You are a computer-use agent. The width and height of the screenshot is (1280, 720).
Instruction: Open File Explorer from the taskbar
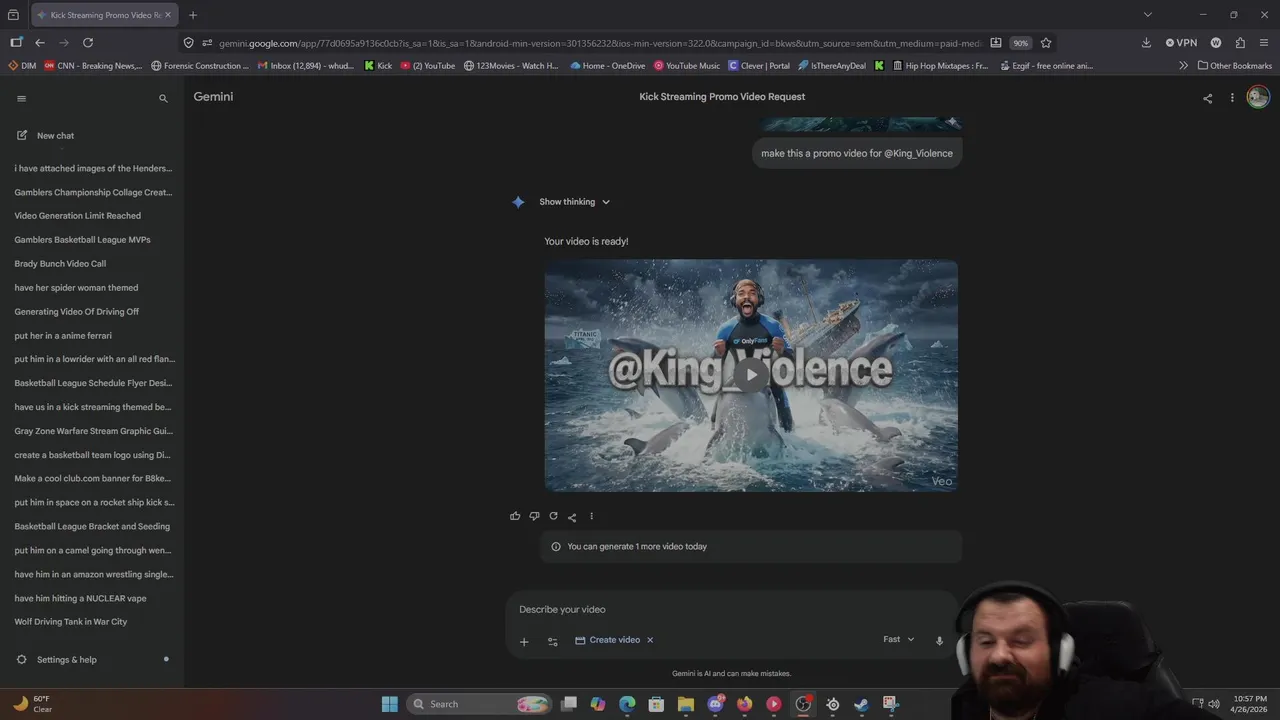(x=686, y=704)
